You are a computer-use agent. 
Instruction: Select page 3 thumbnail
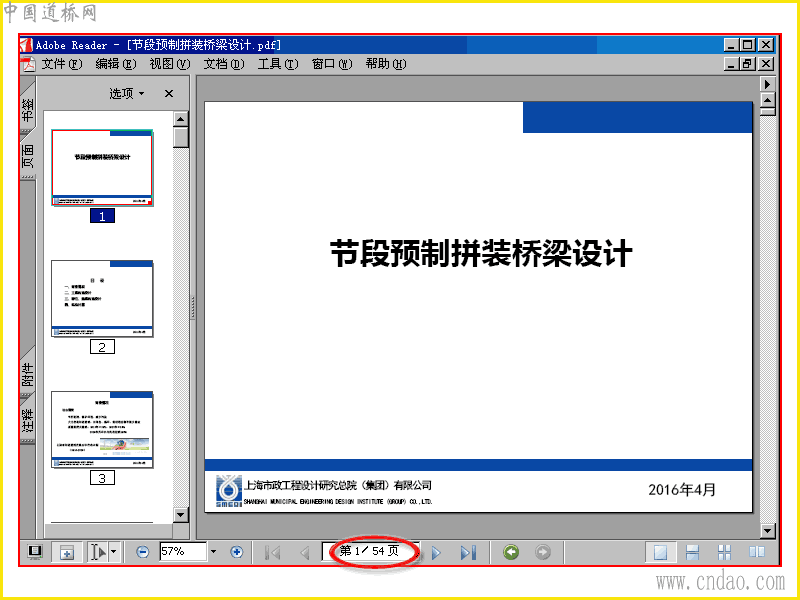102,430
